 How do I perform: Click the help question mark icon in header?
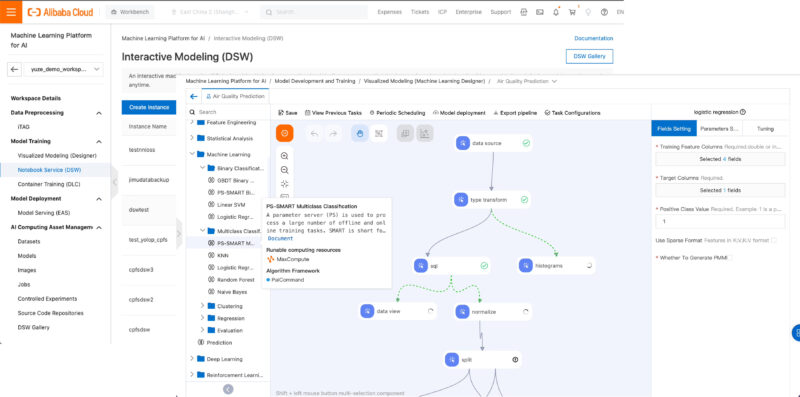tap(604, 12)
